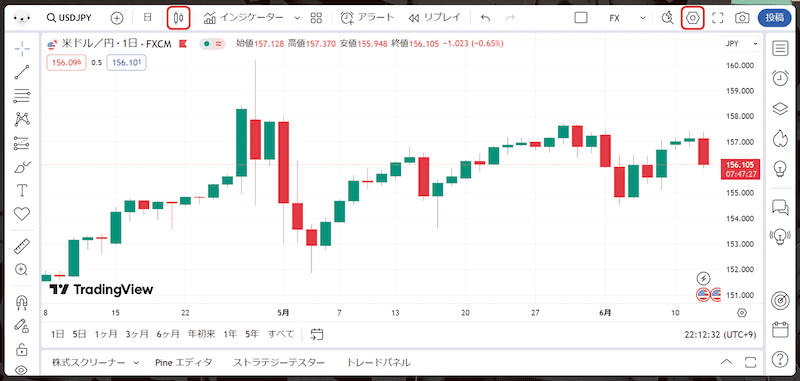Select the long position forecasting tool

22,143
